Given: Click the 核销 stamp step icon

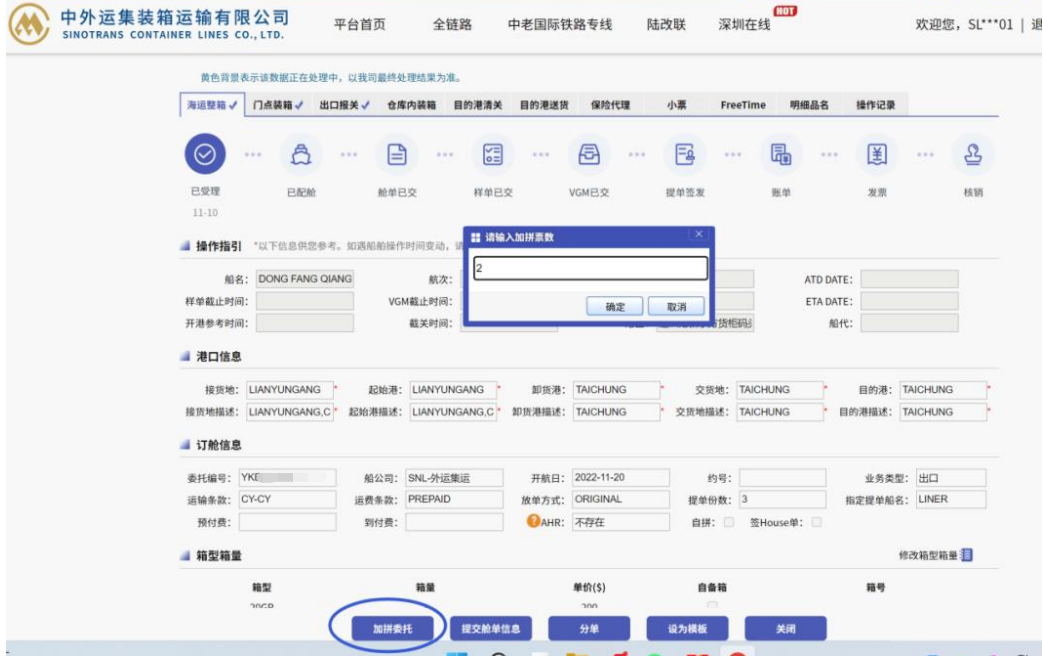Looking at the screenshot, I should 973,154.
